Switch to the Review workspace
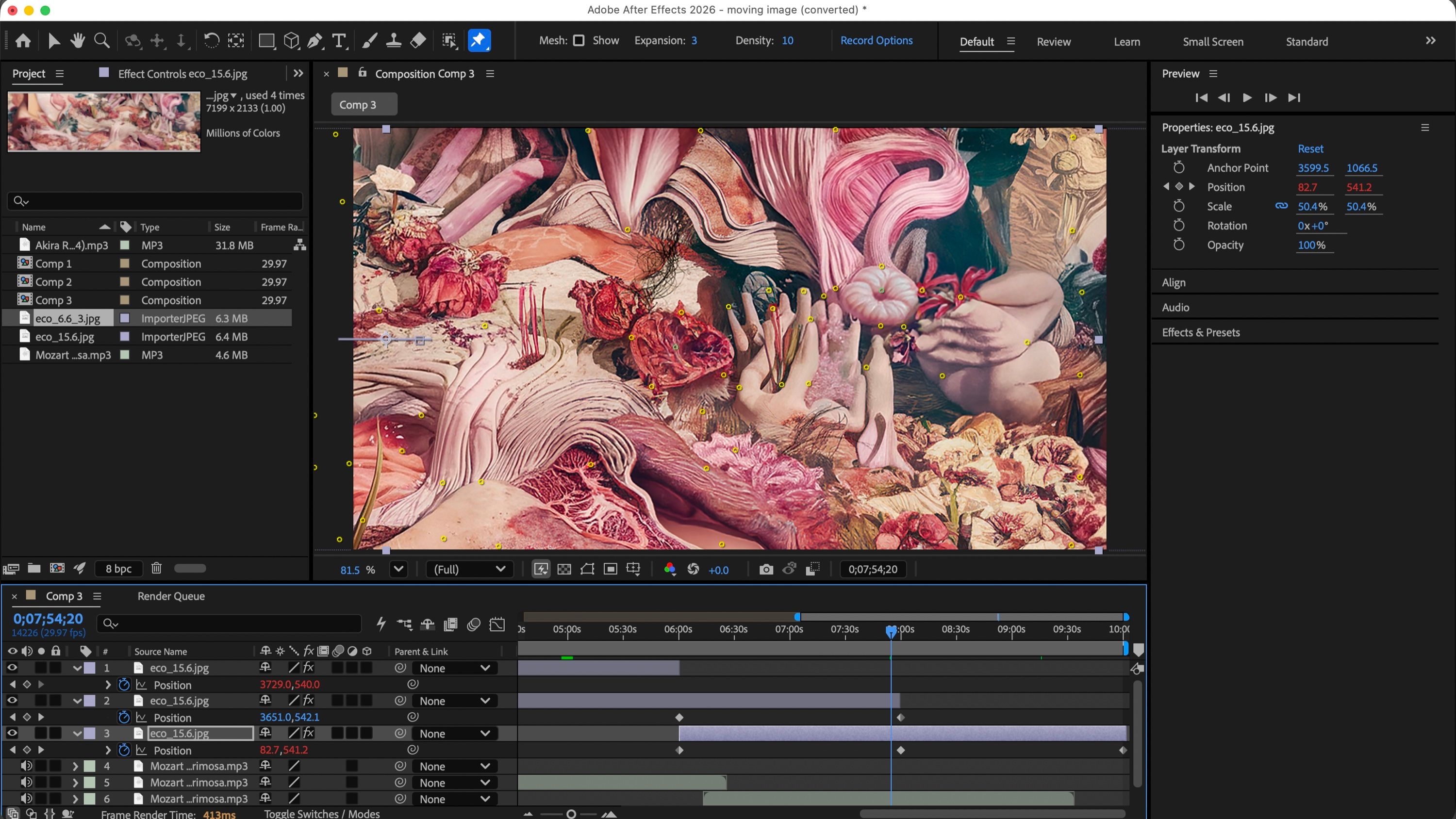 coord(1054,42)
